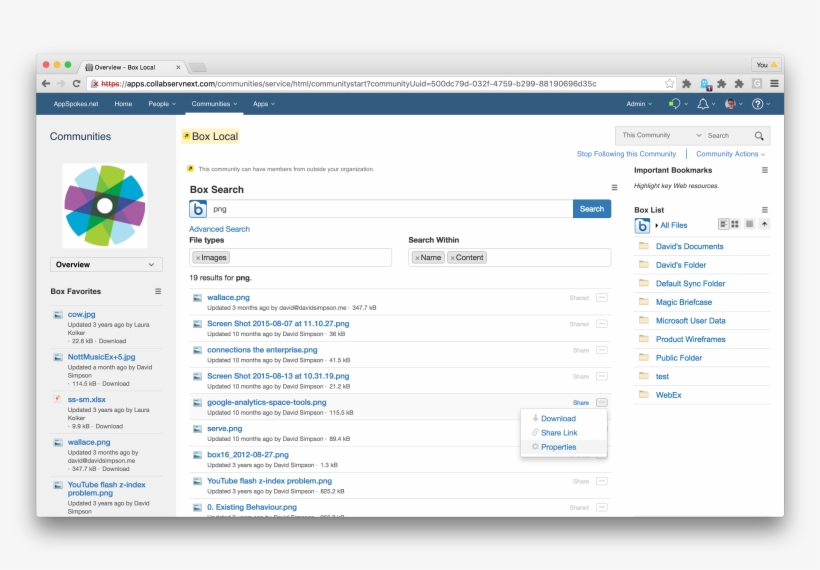Open more options for wallace.png result
The height and width of the screenshot is (570, 820).
coord(602,298)
